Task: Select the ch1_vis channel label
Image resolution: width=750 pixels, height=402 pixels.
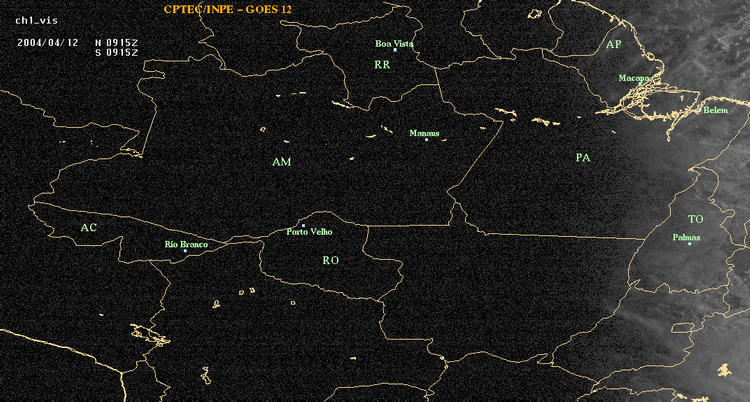Action: tap(36, 21)
